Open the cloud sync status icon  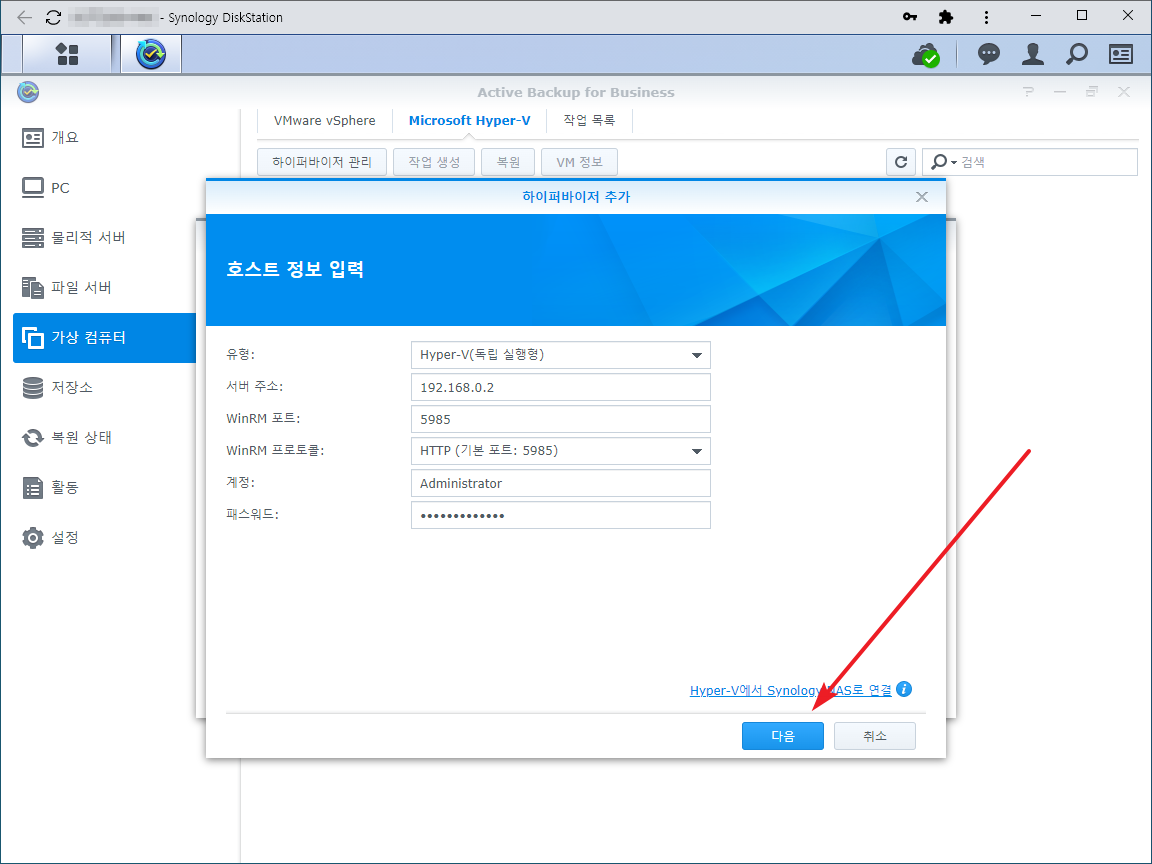[x=925, y=54]
